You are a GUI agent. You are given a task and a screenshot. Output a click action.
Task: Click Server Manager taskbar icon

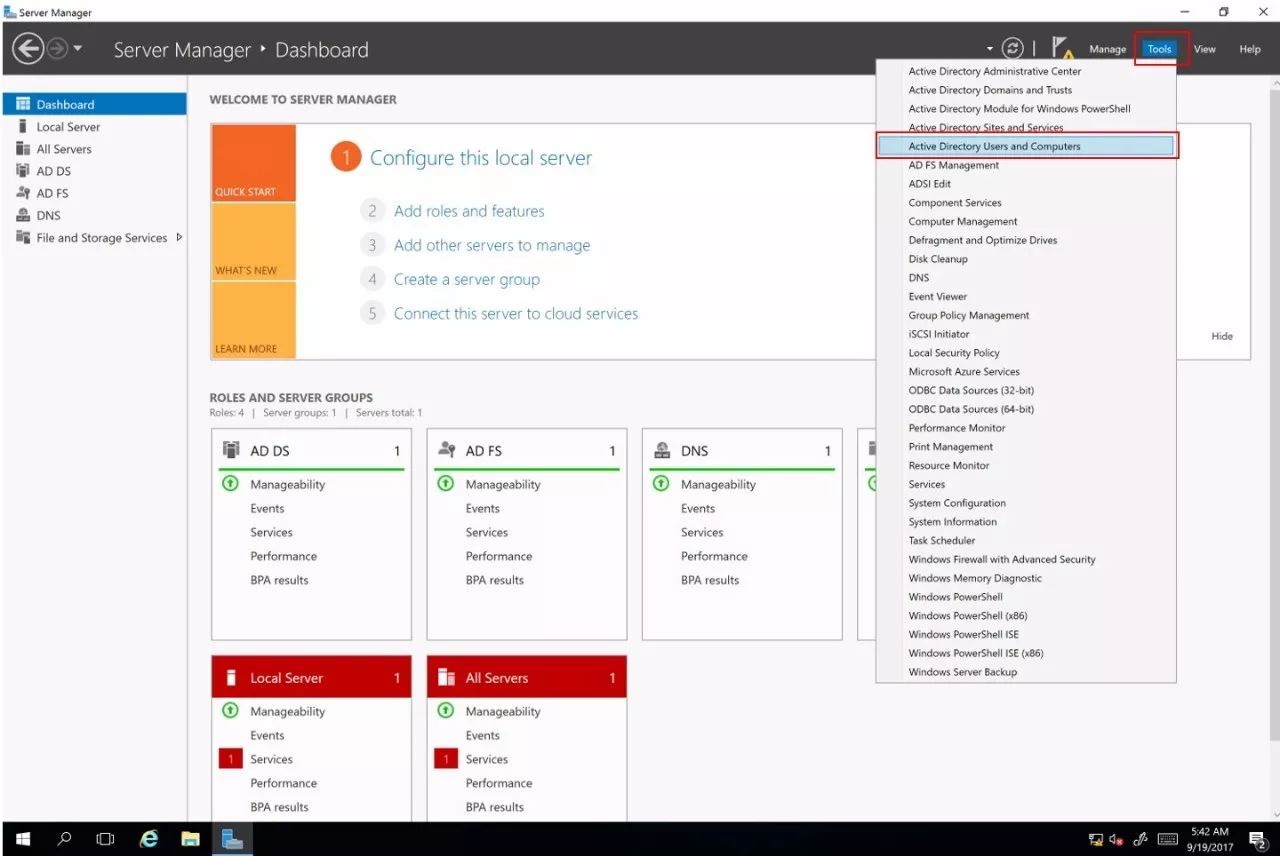(x=232, y=839)
